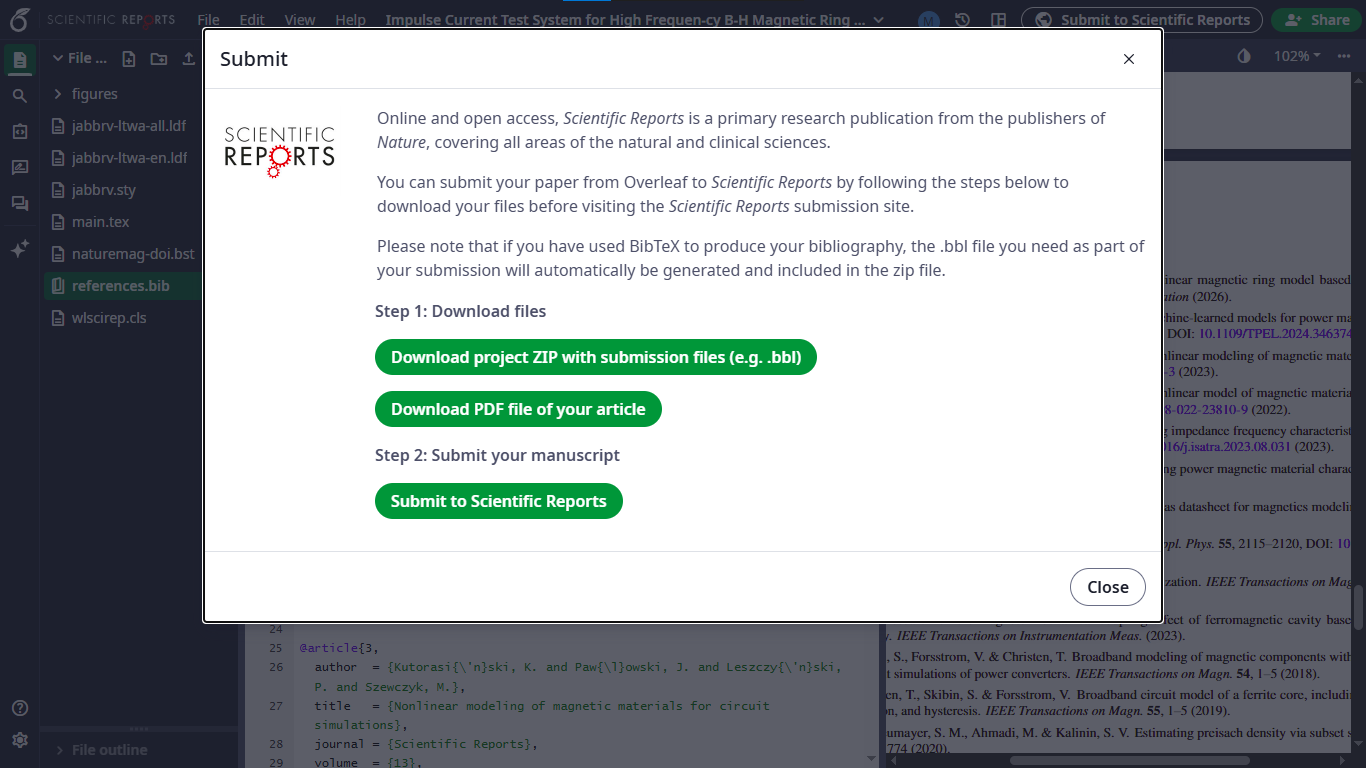1366x768 pixels.
Task: Open the chat icon in left rail
Action: coord(19,204)
